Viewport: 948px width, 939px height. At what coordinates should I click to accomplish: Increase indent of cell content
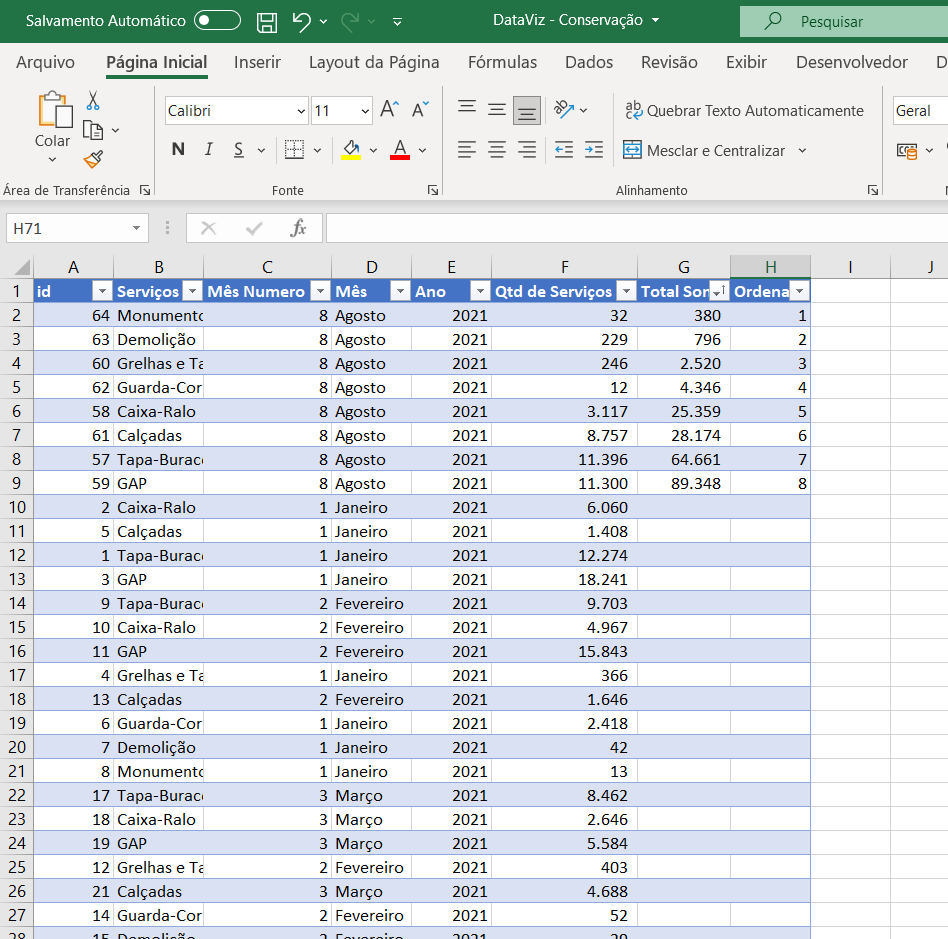point(594,149)
